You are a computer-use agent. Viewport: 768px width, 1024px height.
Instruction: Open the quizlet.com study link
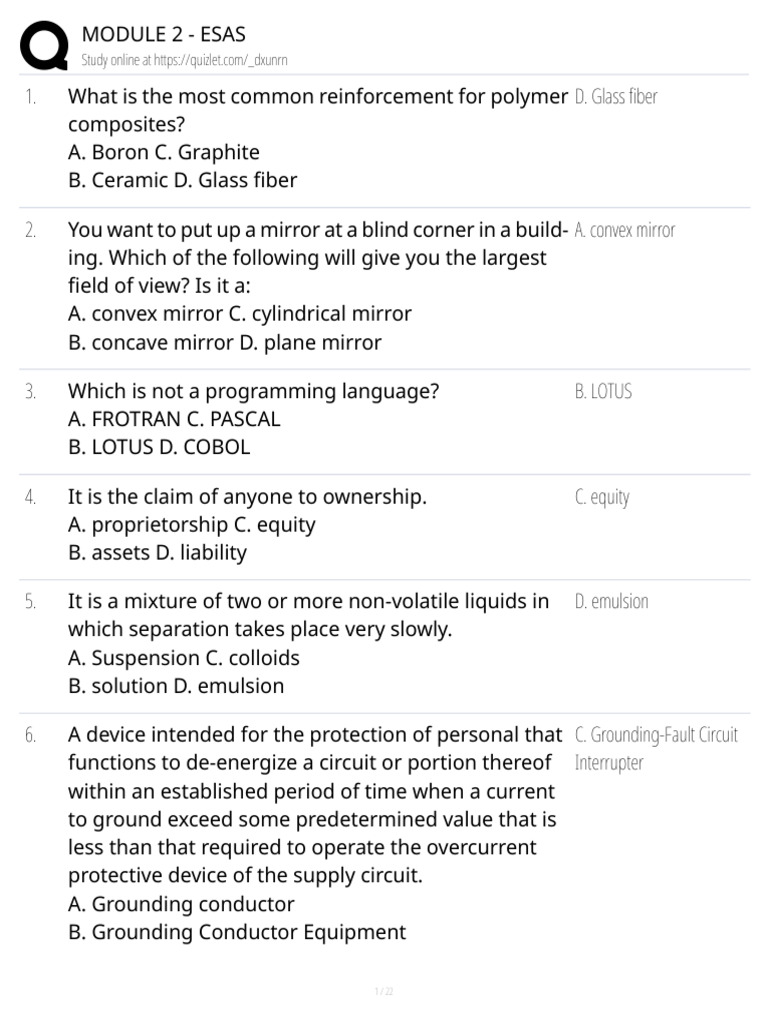coord(184,60)
